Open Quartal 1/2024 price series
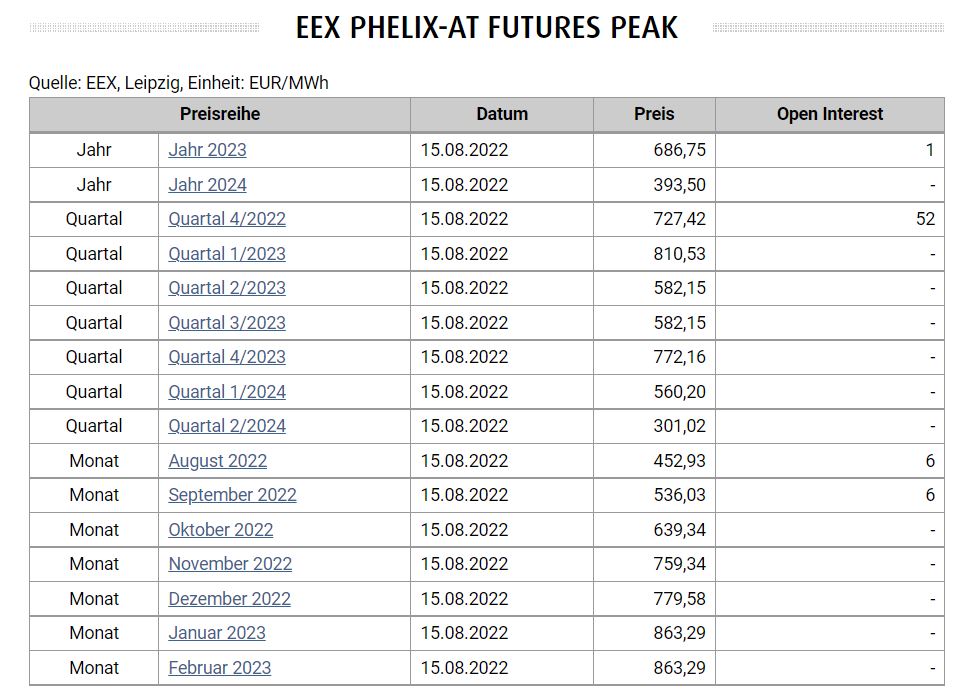 [x=227, y=392]
